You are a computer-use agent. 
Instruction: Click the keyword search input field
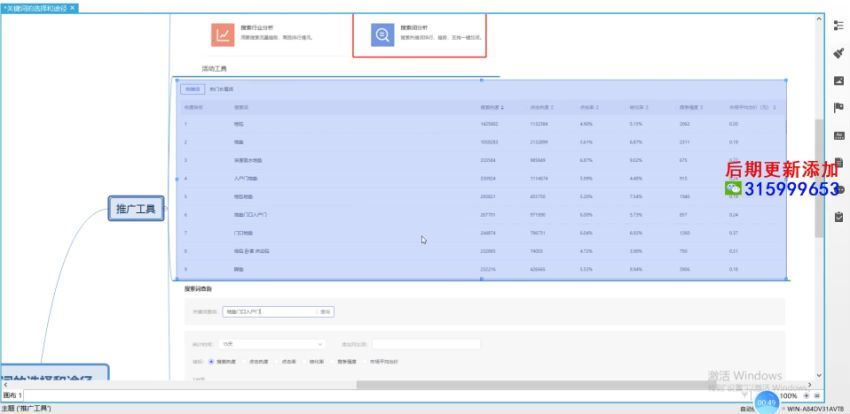click(x=268, y=312)
